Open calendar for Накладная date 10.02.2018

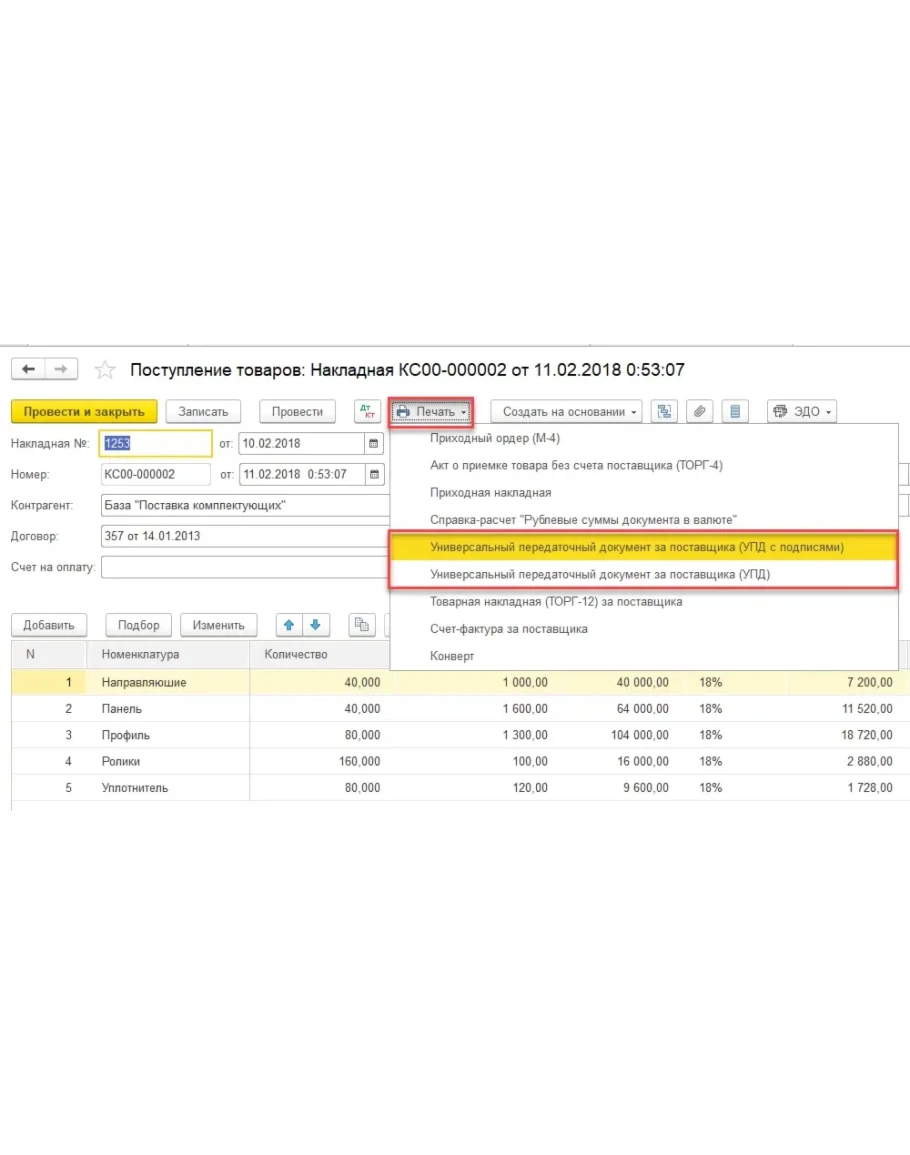(374, 443)
